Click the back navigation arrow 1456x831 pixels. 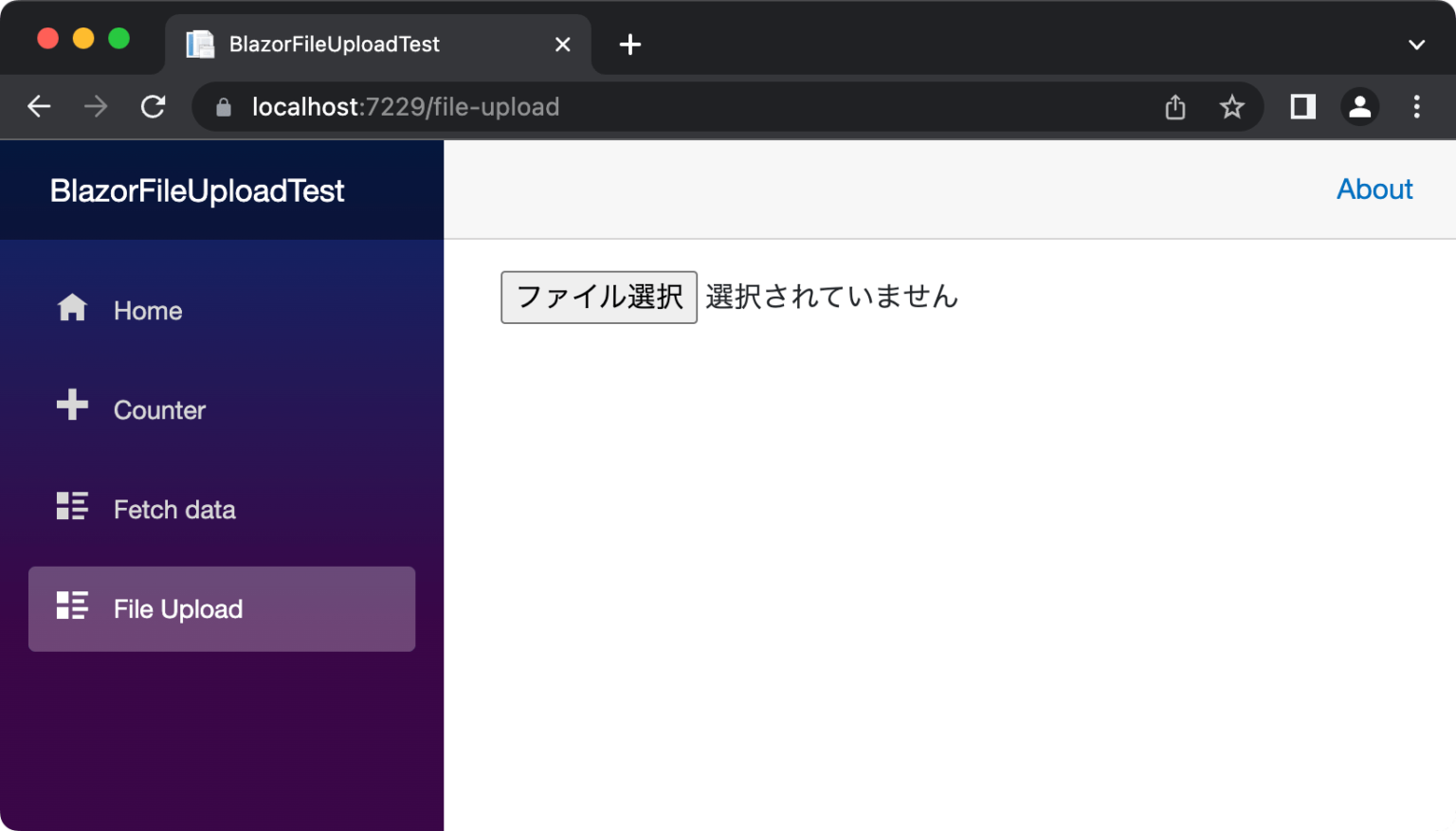(39, 106)
